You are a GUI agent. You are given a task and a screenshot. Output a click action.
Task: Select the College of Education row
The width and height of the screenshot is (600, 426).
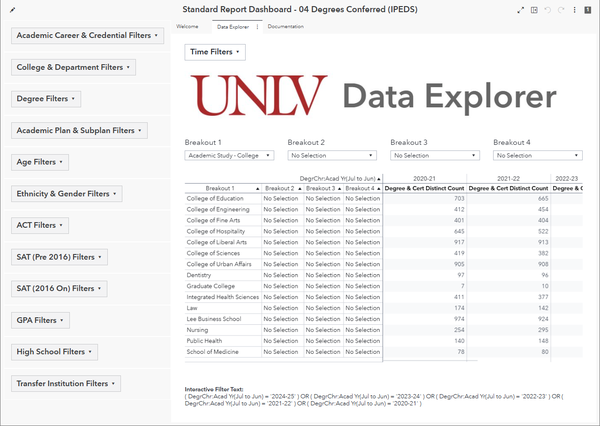click(x=215, y=199)
